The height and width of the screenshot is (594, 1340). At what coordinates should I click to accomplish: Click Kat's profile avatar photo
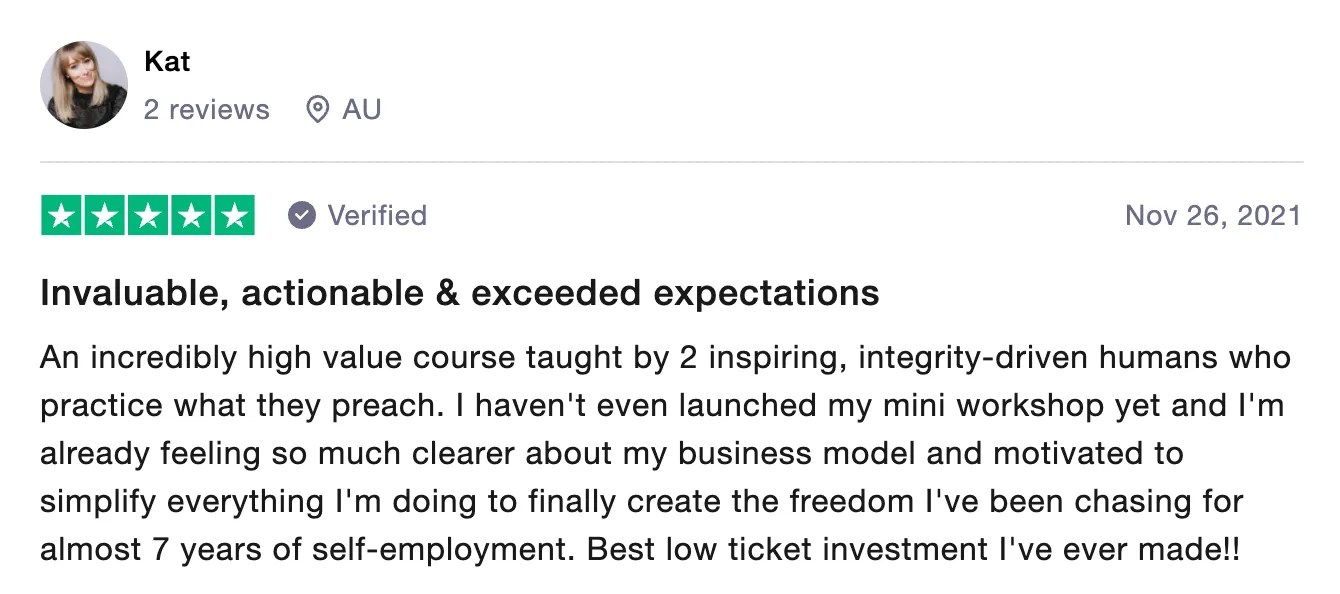(84, 85)
